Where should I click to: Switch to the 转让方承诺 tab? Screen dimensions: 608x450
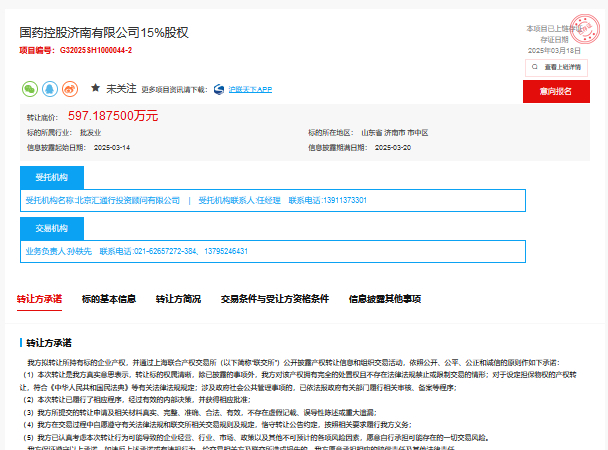39,299
